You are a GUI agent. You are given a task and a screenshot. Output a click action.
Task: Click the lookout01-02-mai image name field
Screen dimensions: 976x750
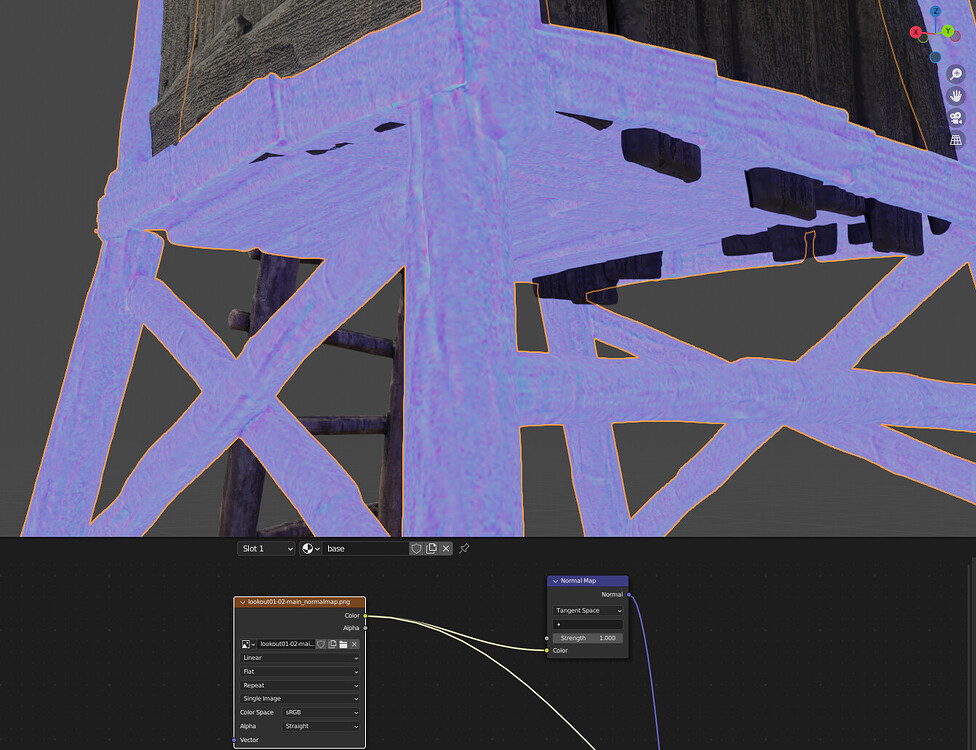pos(286,644)
